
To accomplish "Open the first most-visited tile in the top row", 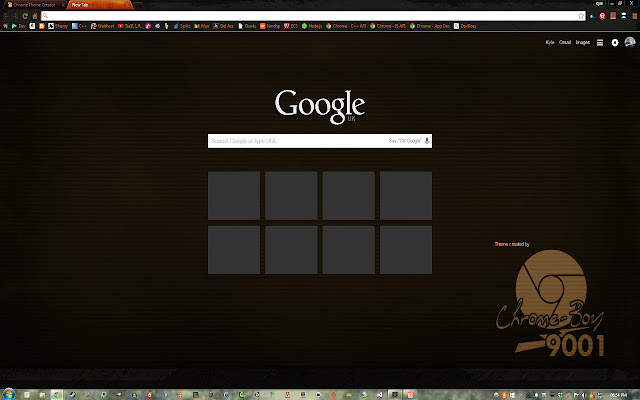I will 234,196.
